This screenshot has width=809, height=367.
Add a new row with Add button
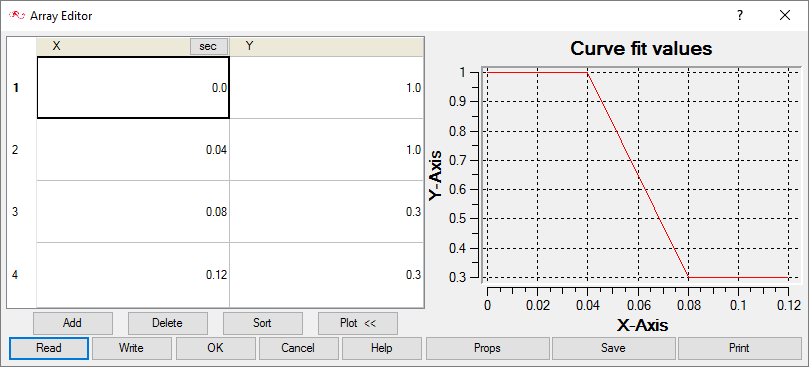73,323
